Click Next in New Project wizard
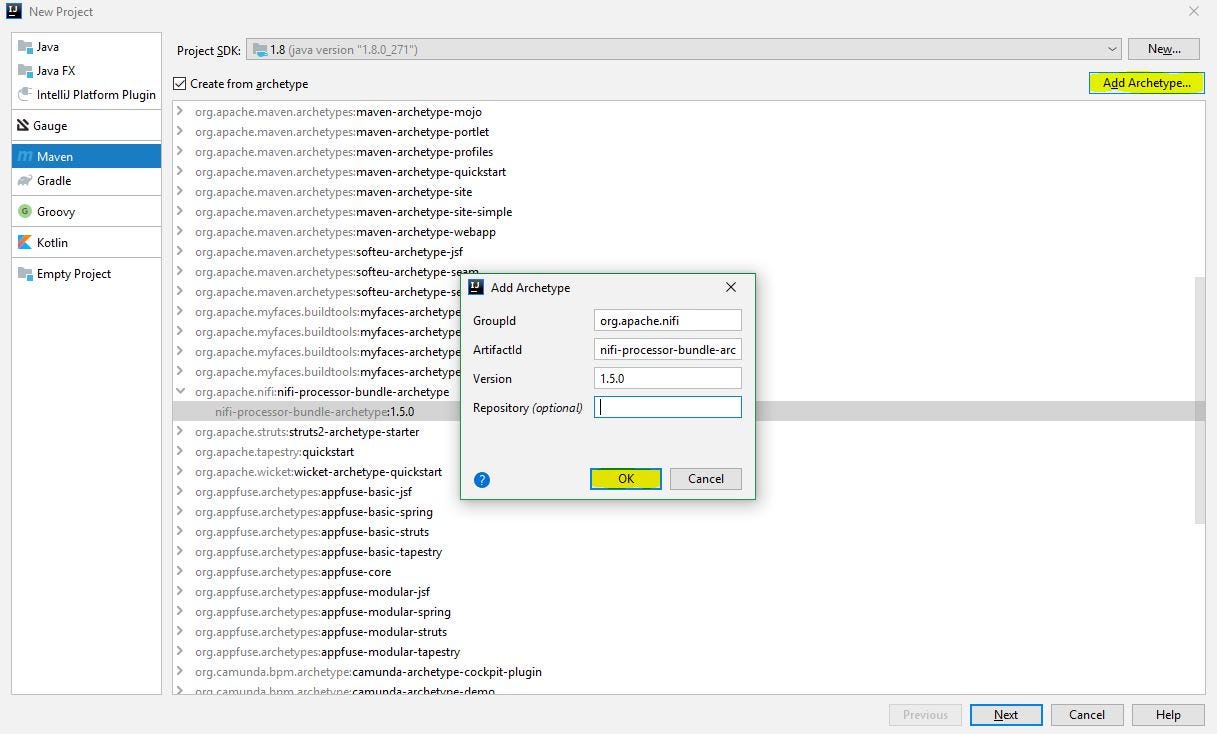The width and height of the screenshot is (1217, 734). coord(1006,715)
